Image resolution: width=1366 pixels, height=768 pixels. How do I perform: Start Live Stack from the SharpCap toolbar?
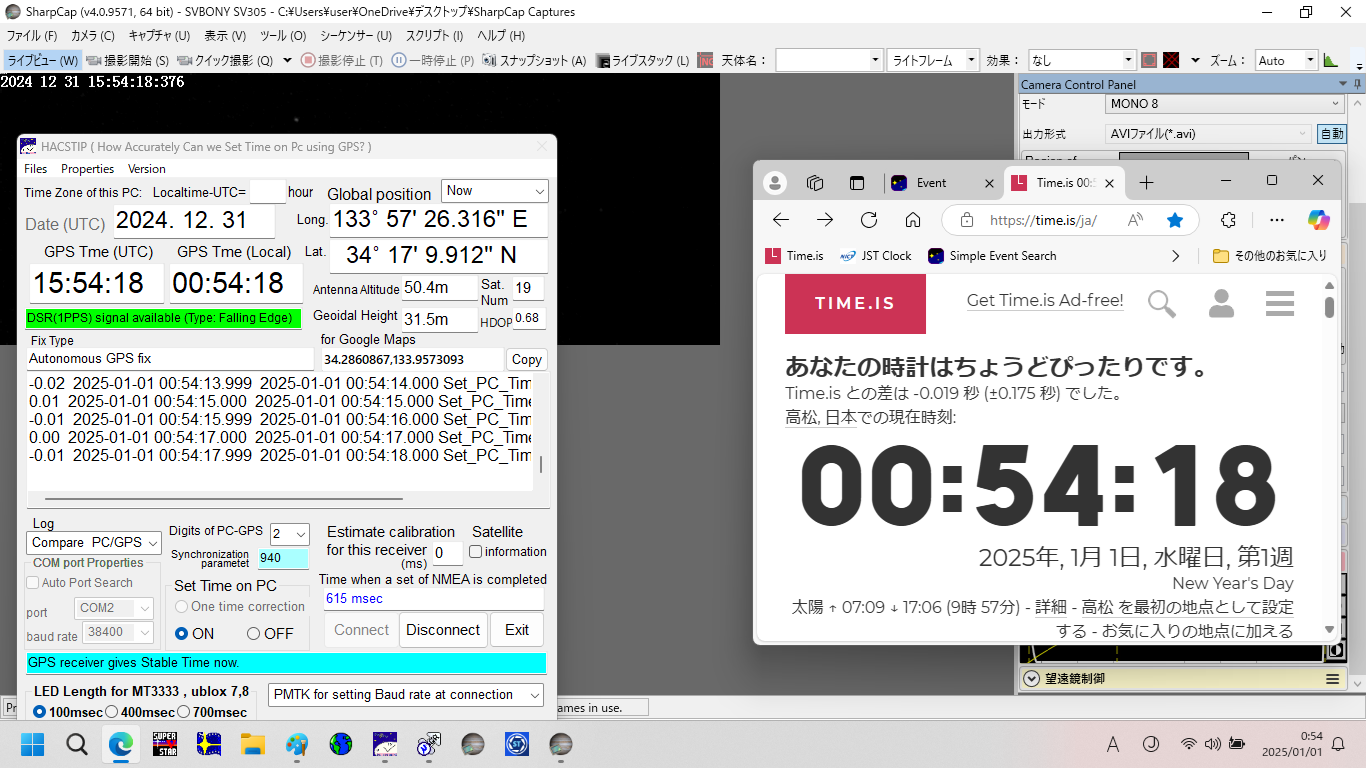[642, 60]
